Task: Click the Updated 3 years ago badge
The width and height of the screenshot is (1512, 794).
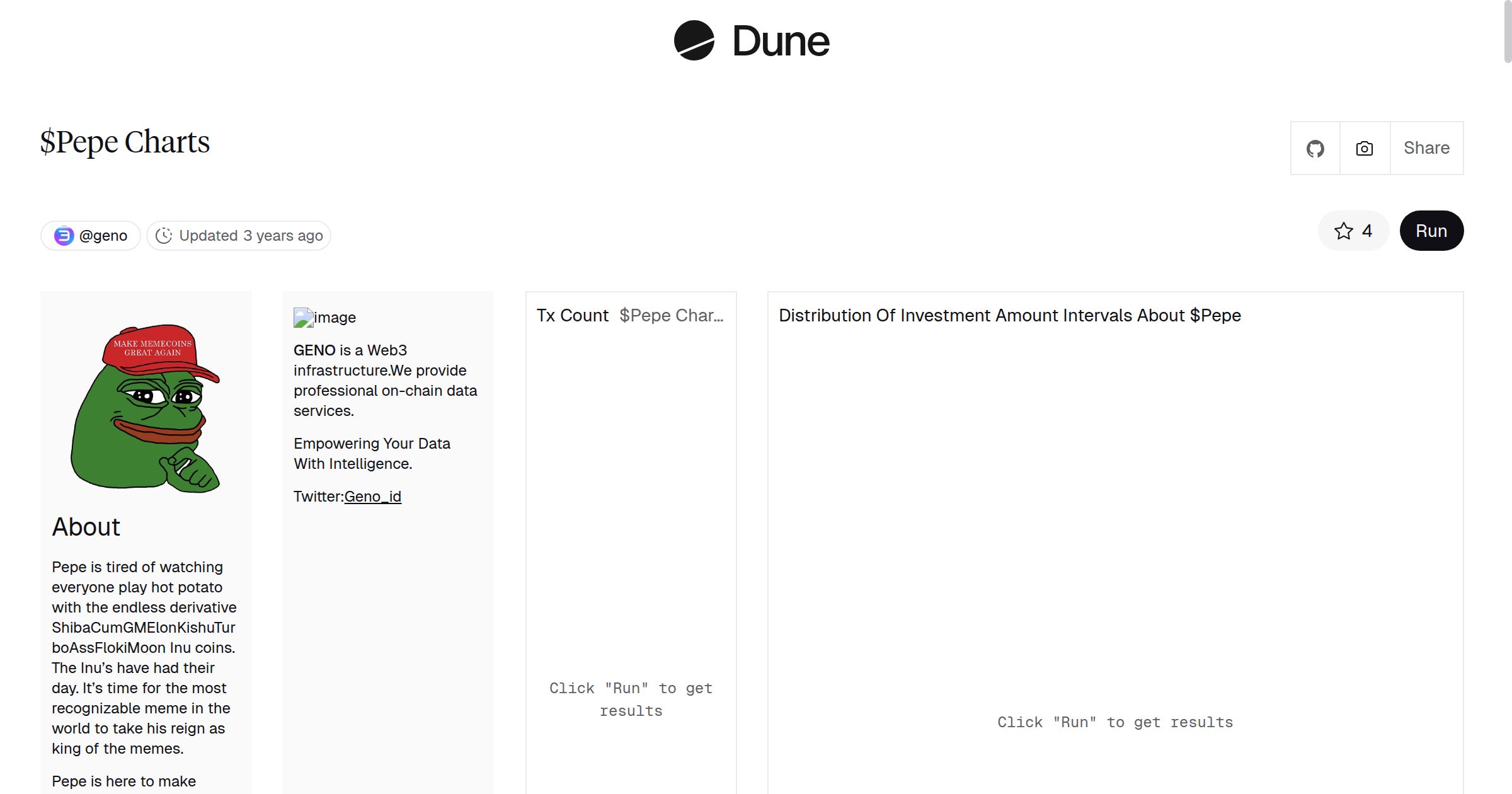Action: (251, 236)
